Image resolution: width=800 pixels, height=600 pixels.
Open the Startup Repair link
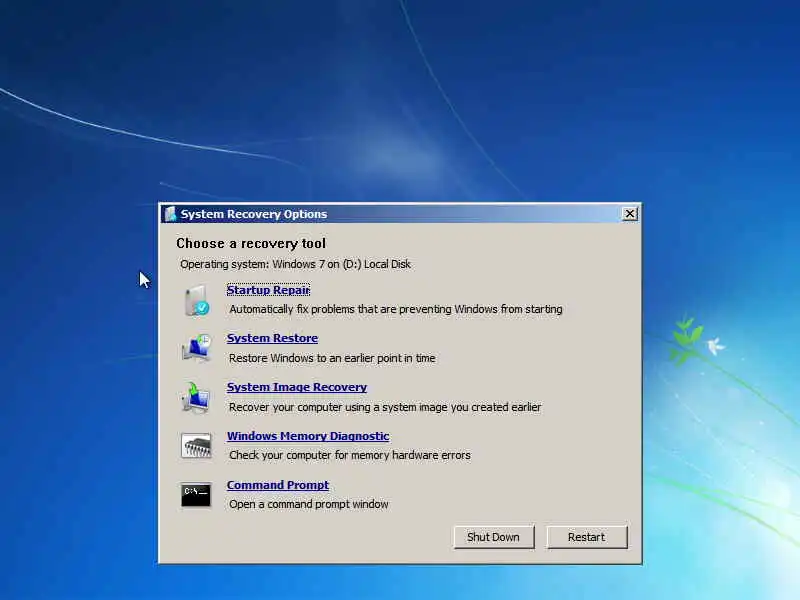pyautogui.click(x=268, y=290)
